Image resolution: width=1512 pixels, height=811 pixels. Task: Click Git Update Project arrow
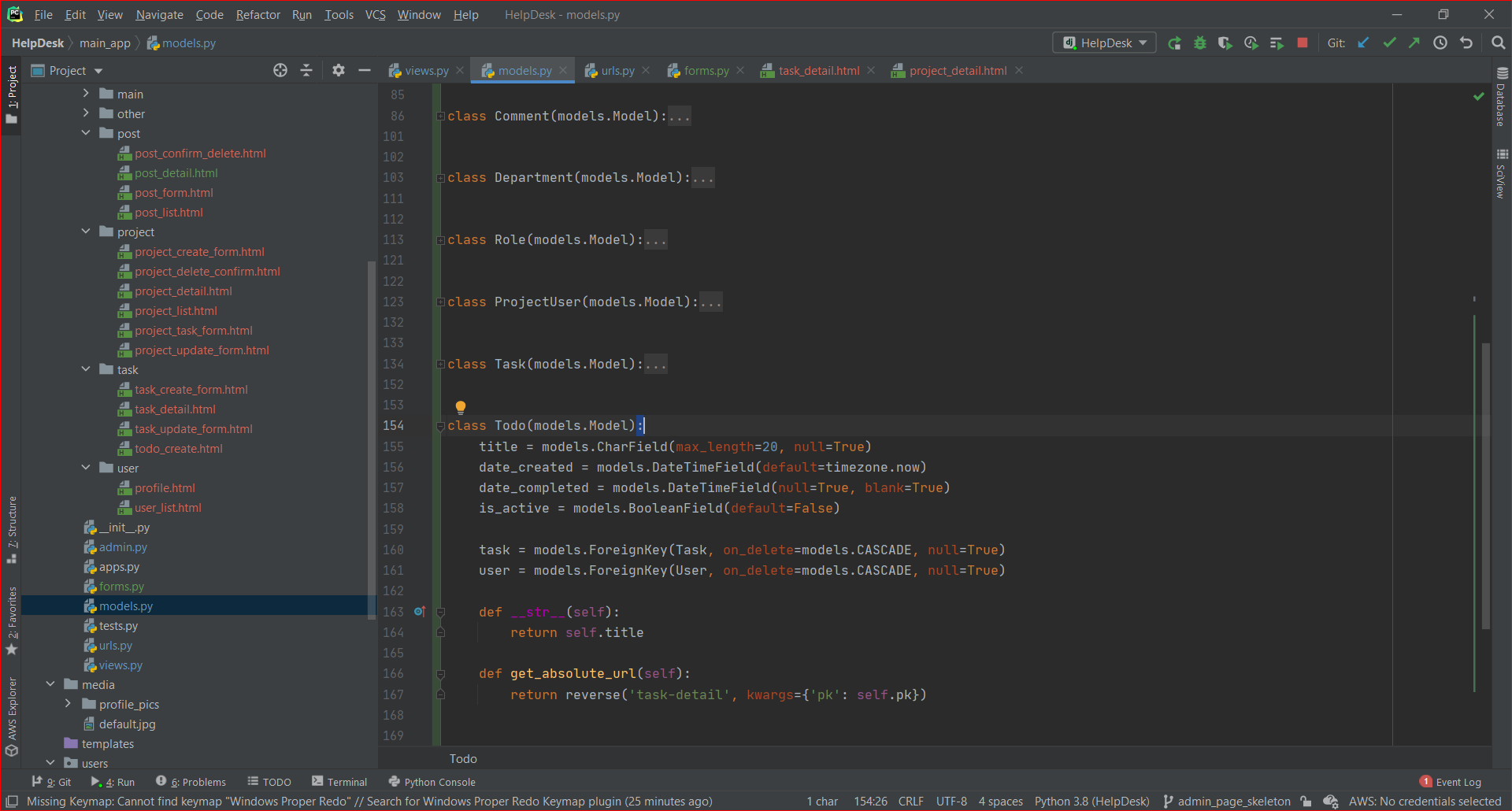tap(1363, 43)
